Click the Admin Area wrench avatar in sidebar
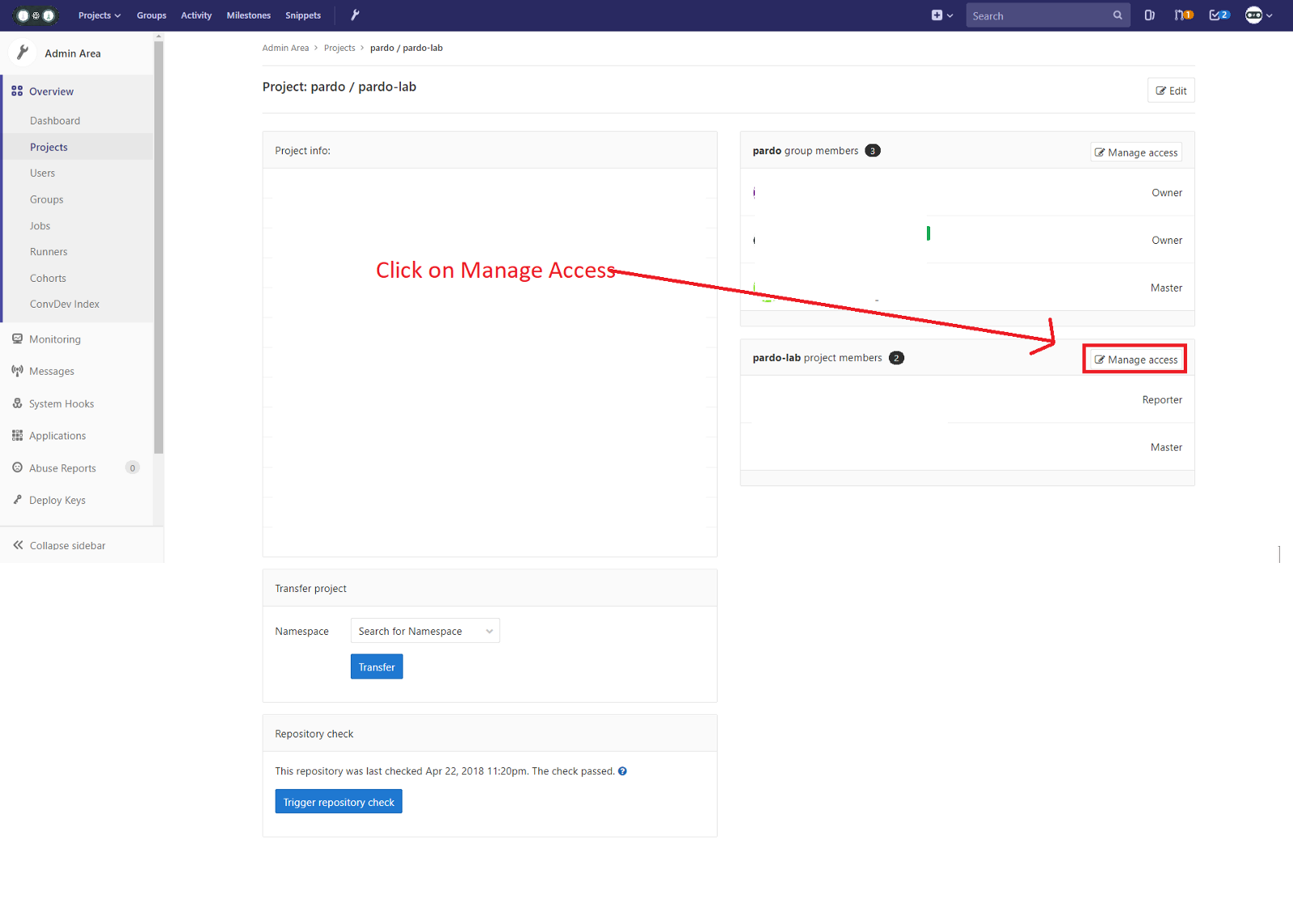This screenshot has width=1293, height=924. pos(23,52)
